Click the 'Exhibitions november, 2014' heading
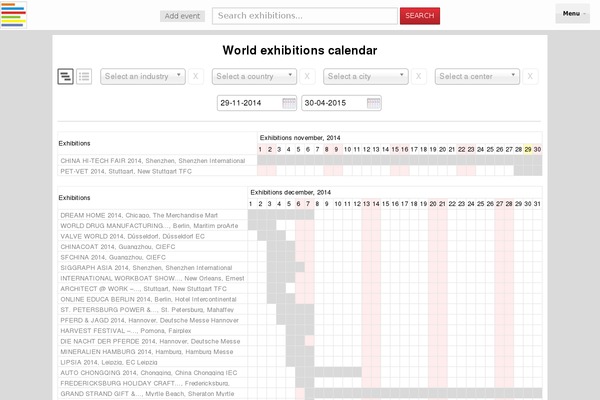Image resolution: width=600 pixels, height=400 pixels. 300,138
